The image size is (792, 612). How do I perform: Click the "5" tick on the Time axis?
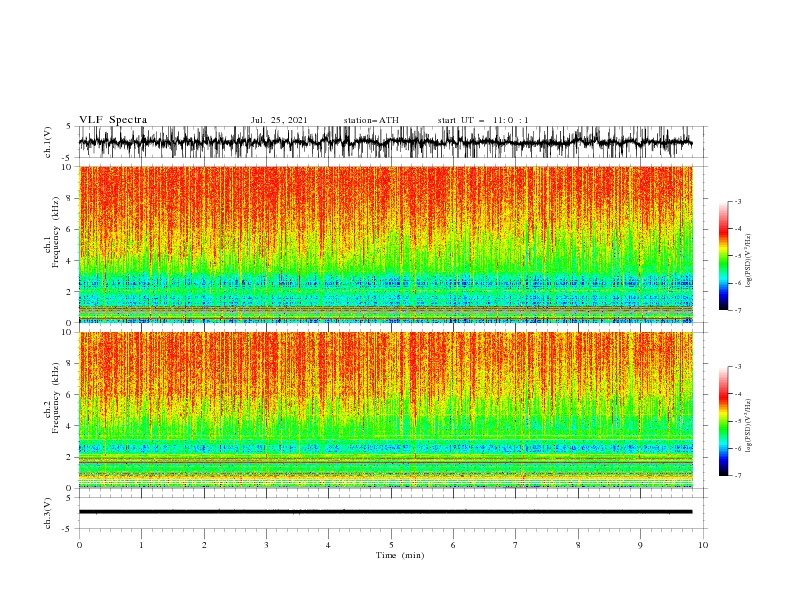(391, 545)
